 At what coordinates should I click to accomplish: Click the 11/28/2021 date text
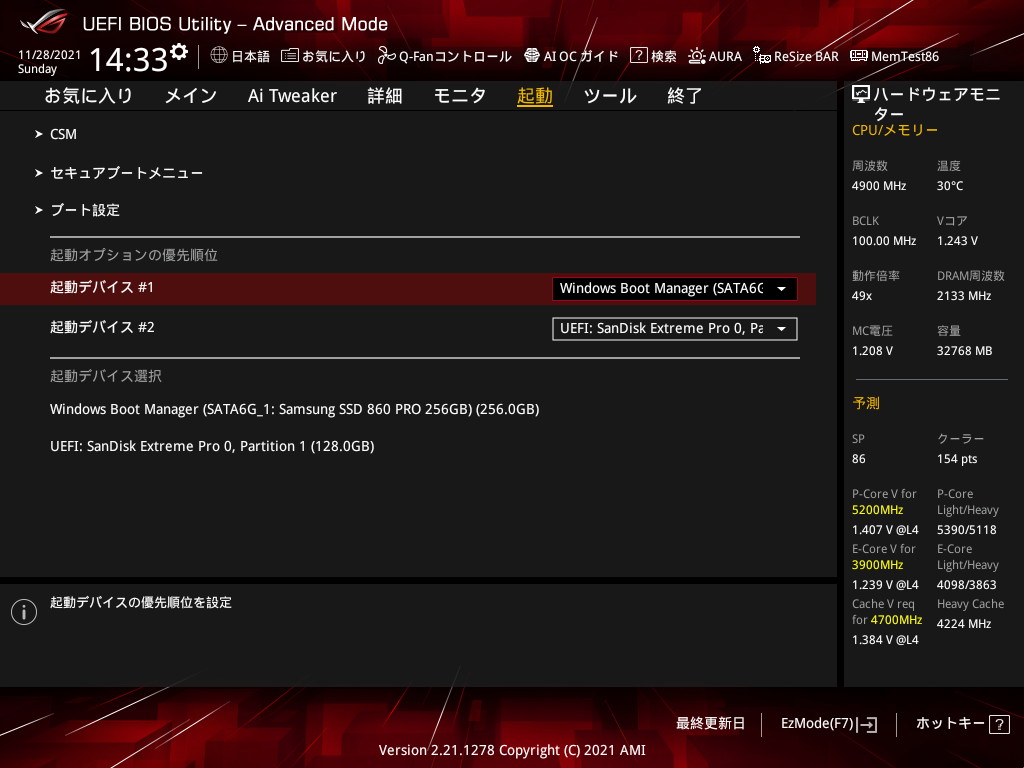49,55
